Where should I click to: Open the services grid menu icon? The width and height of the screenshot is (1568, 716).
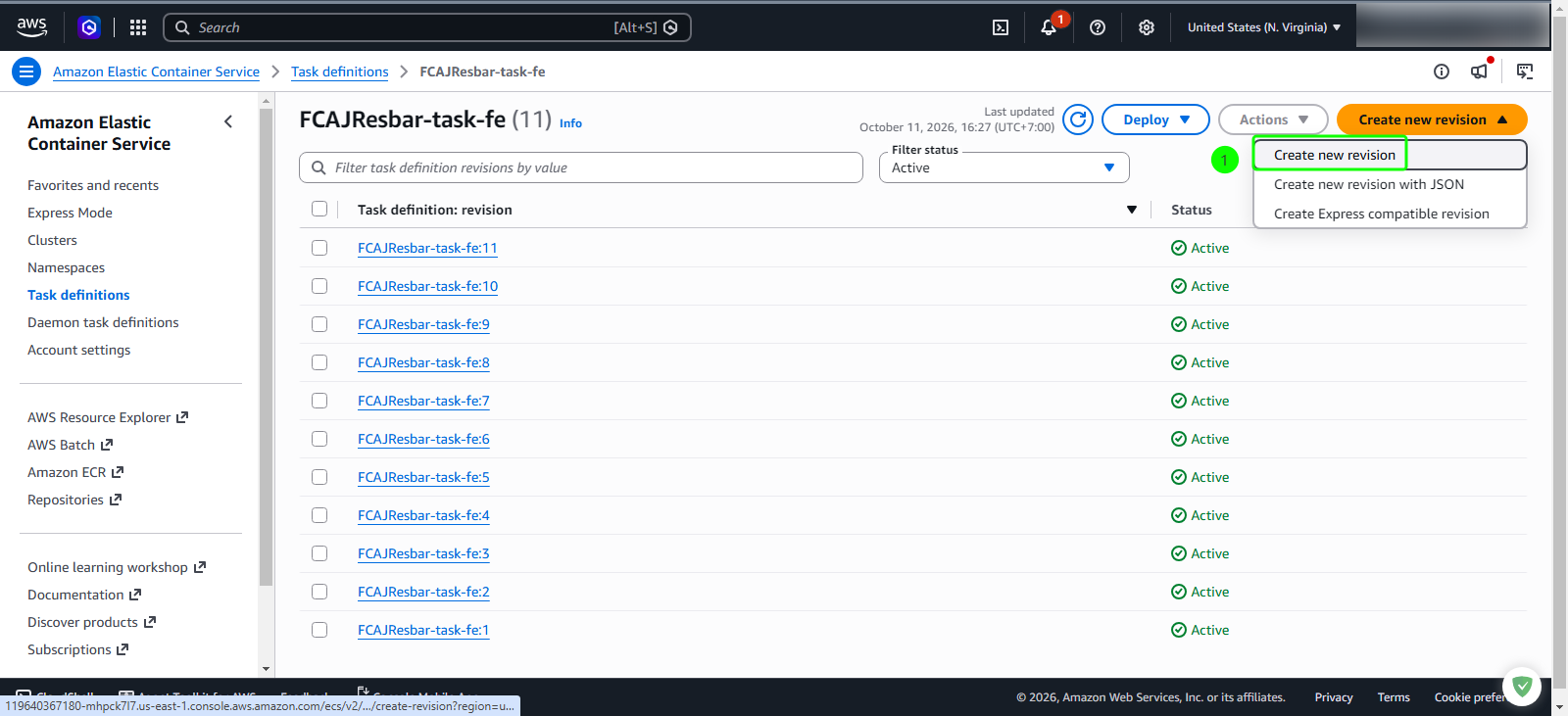138,27
